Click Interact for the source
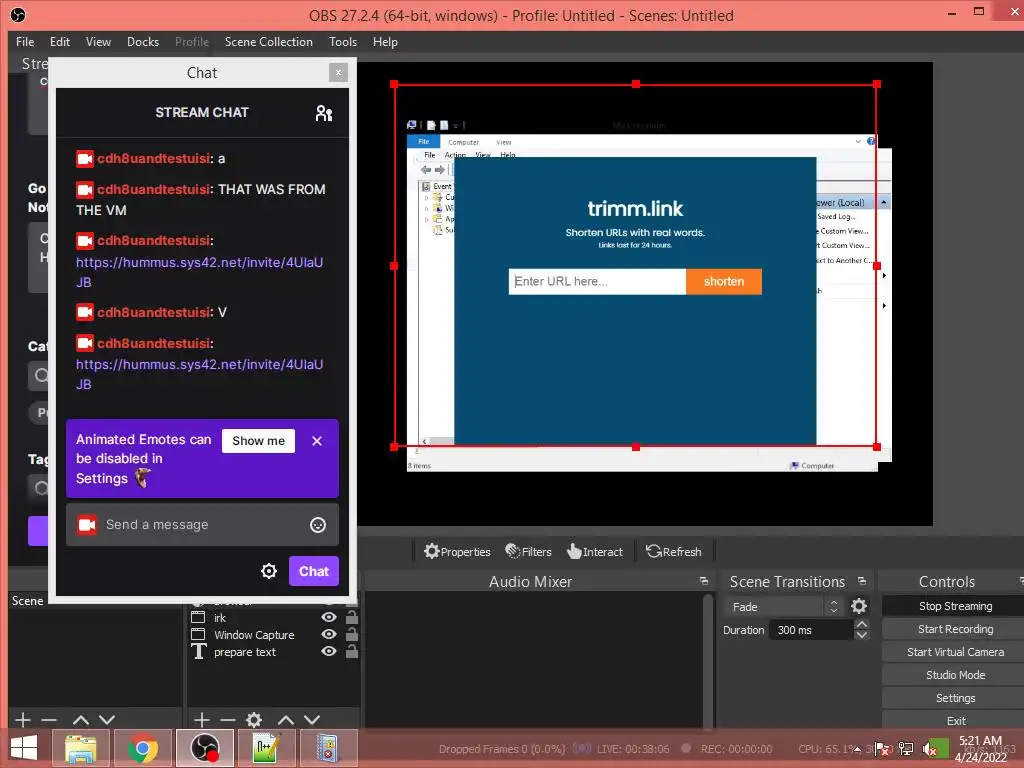The image size is (1024, 768). 595,552
